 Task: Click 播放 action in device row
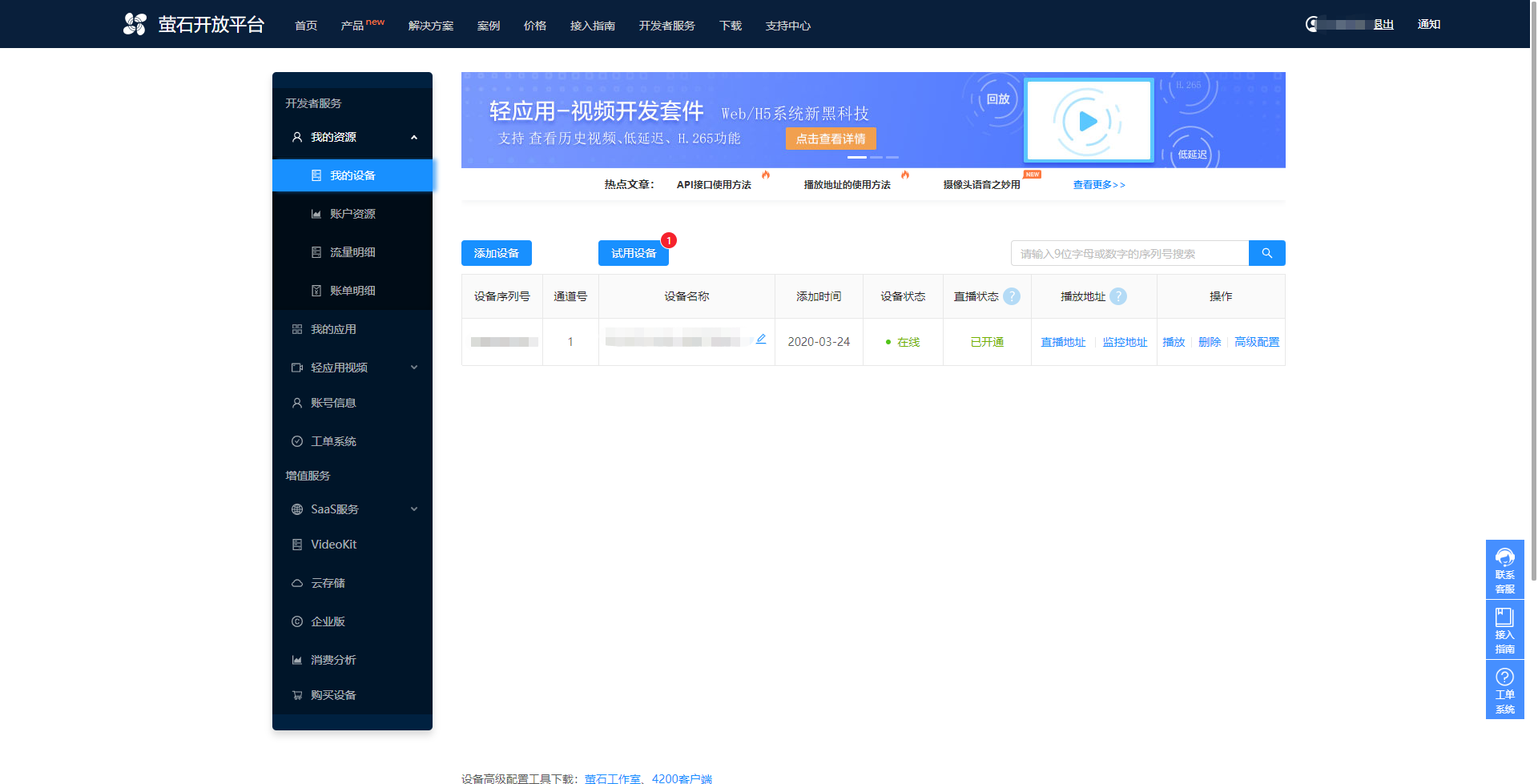(1174, 342)
